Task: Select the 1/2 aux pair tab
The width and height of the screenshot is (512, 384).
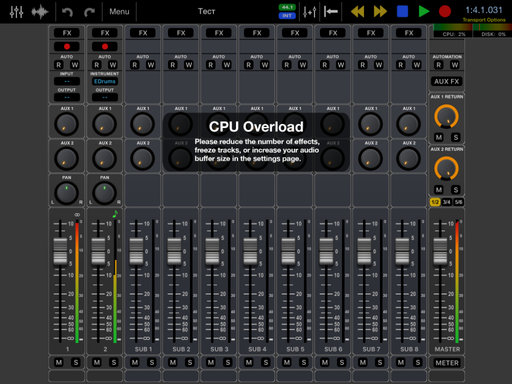Action: tap(435, 202)
